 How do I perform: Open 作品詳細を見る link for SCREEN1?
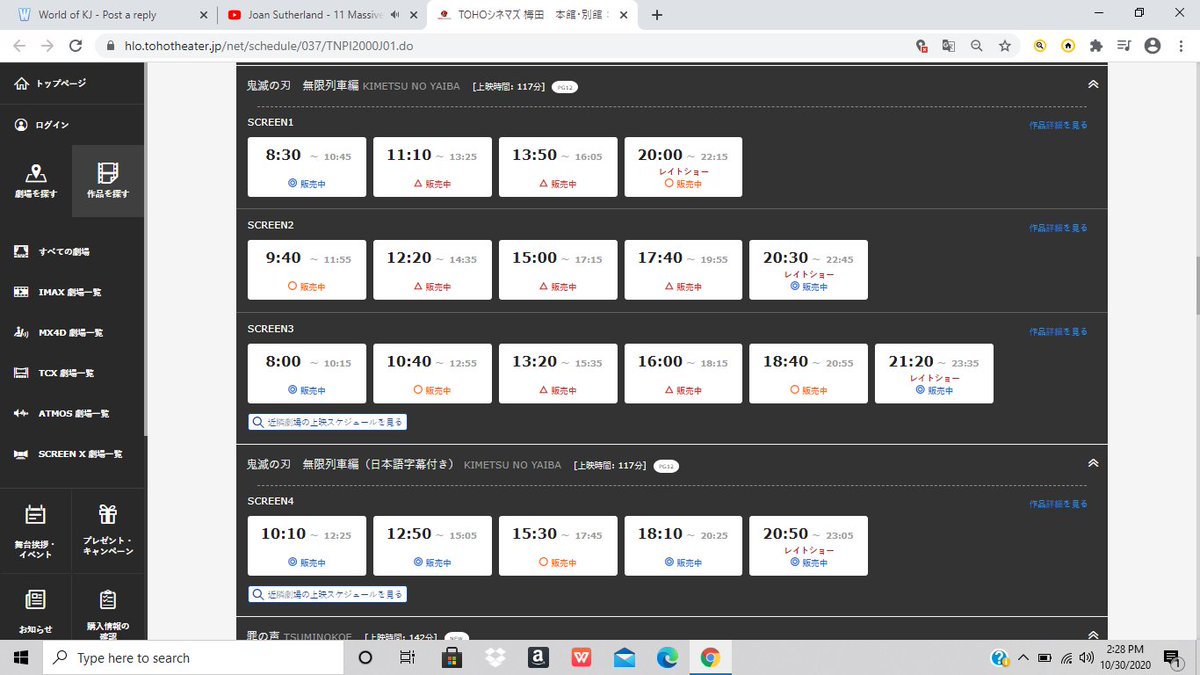pyautogui.click(x=1058, y=125)
